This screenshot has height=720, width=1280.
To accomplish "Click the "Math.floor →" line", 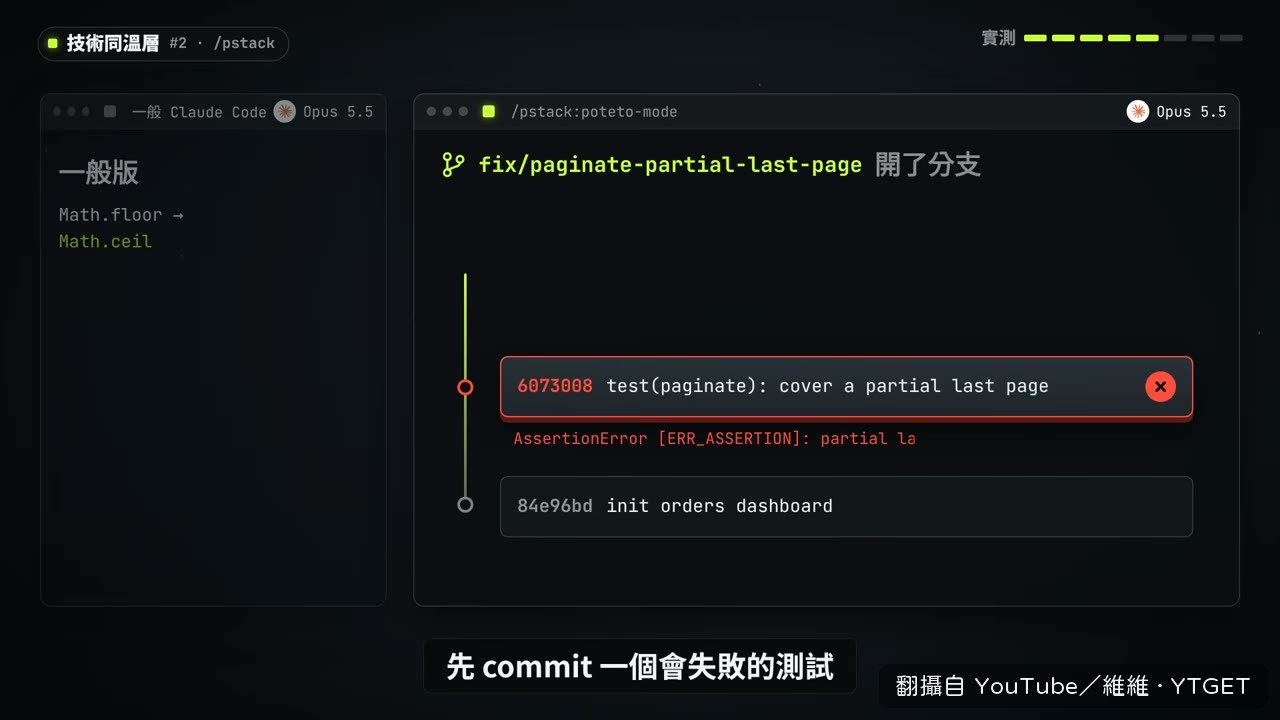I will (x=121, y=215).
